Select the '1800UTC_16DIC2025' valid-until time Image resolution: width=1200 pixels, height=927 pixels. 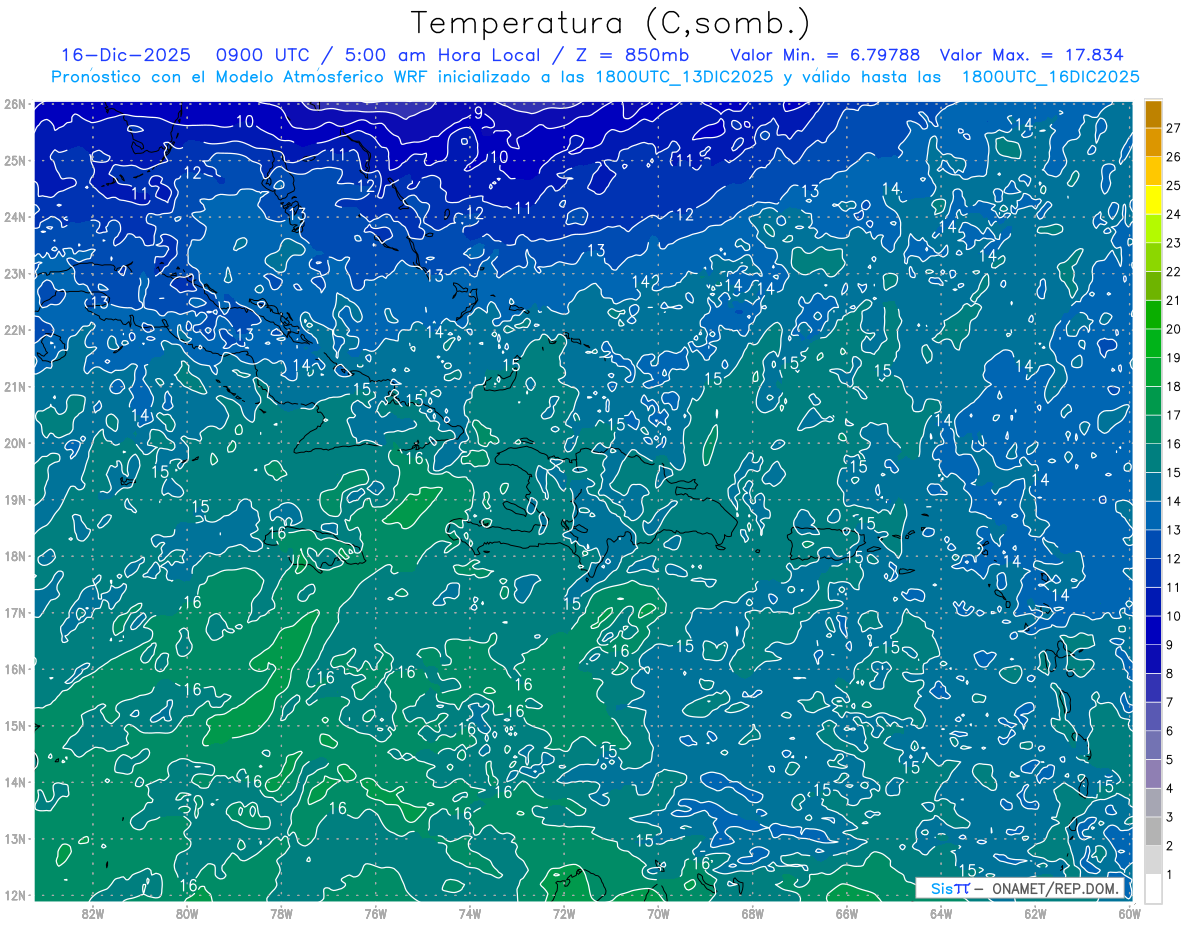pos(1050,77)
